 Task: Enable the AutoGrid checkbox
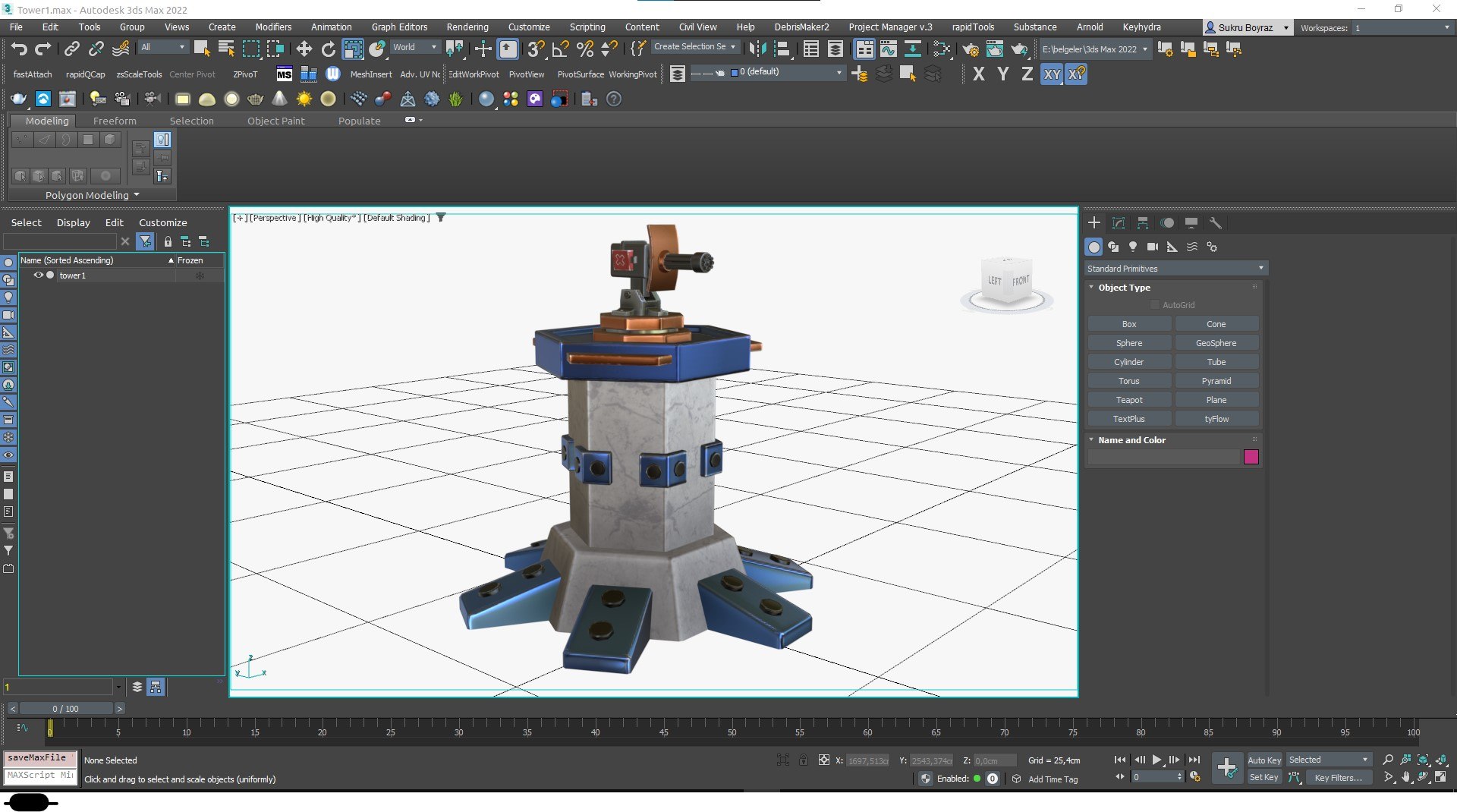pyautogui.click(x=1155, y=305)
